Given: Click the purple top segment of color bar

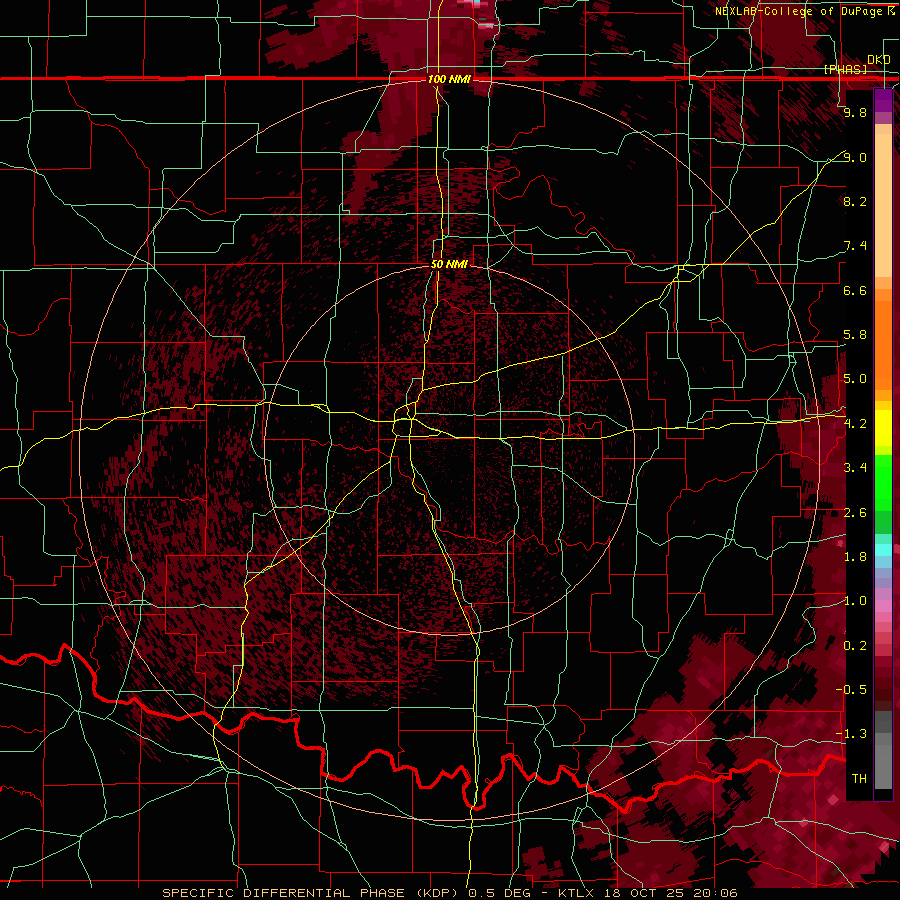Looking at the screenshot, I should tap(883, 100).
